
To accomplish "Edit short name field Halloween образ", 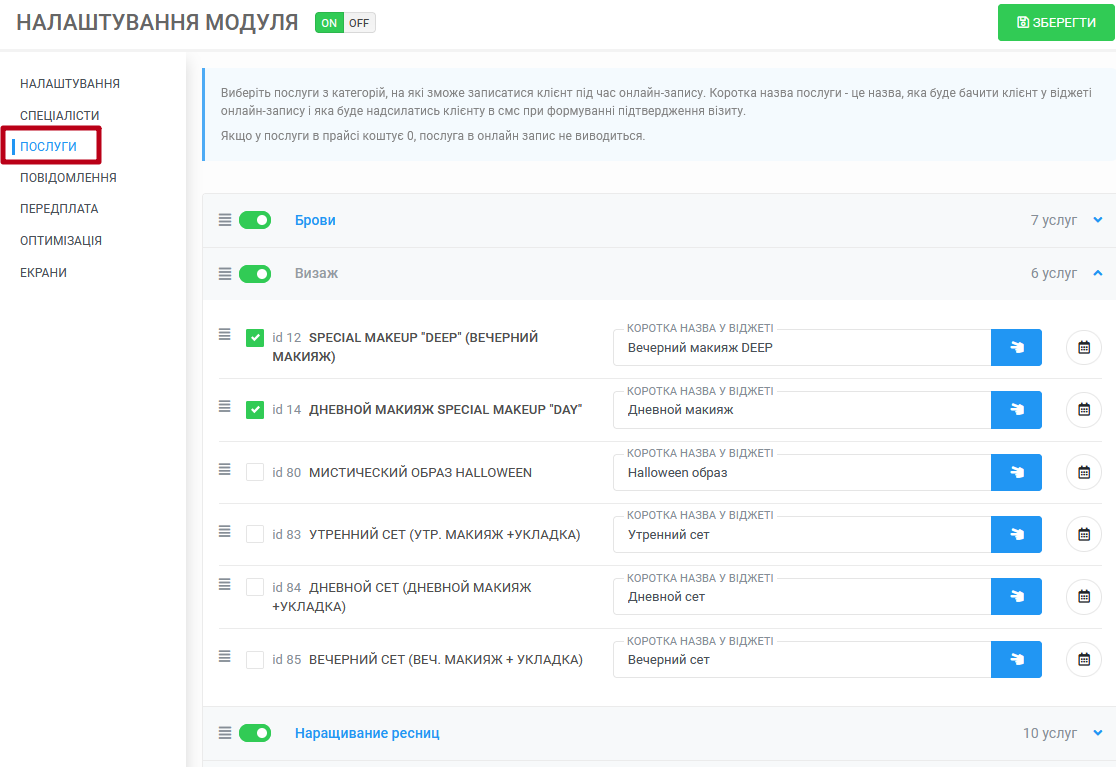I will 802,472.
